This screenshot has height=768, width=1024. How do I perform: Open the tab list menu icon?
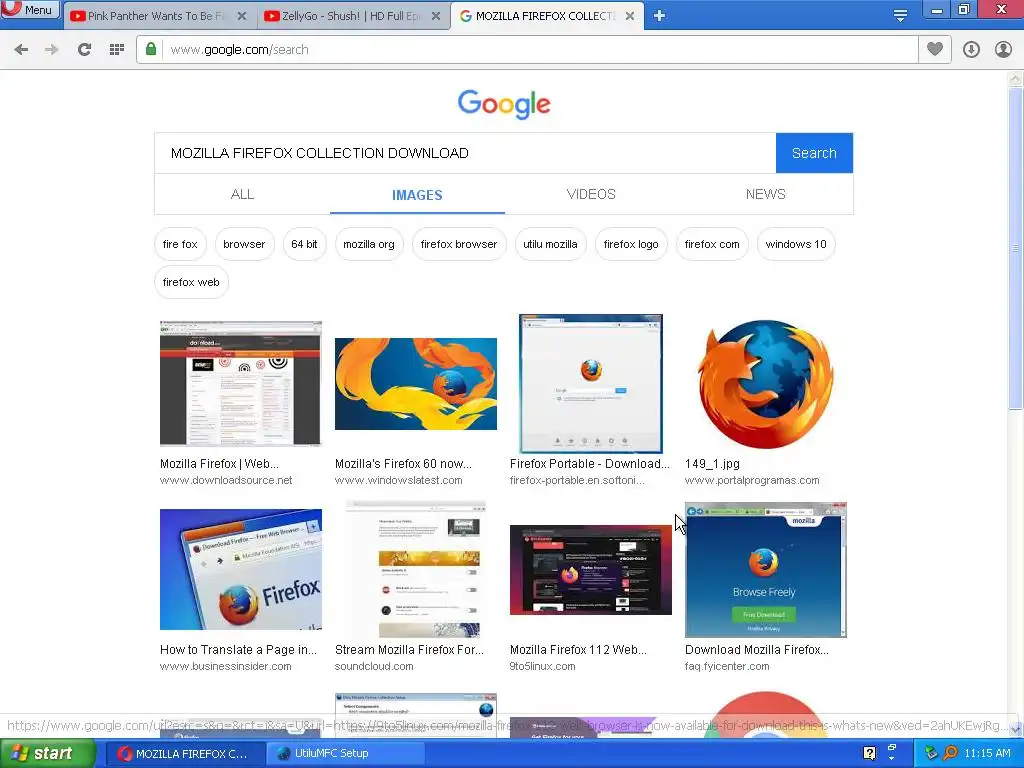pyautogui.click(x=900, y=16)
